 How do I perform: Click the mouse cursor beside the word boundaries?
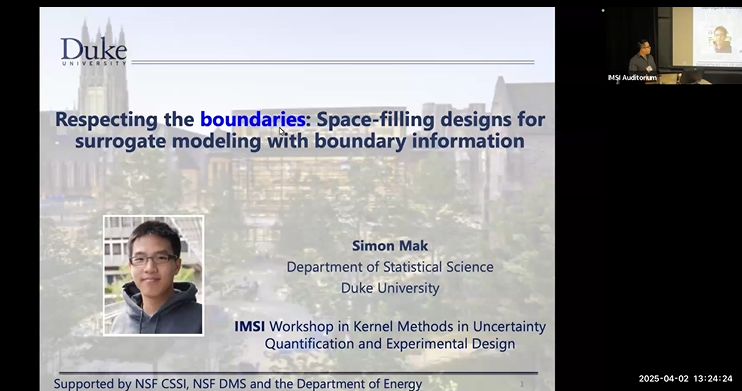282,132
